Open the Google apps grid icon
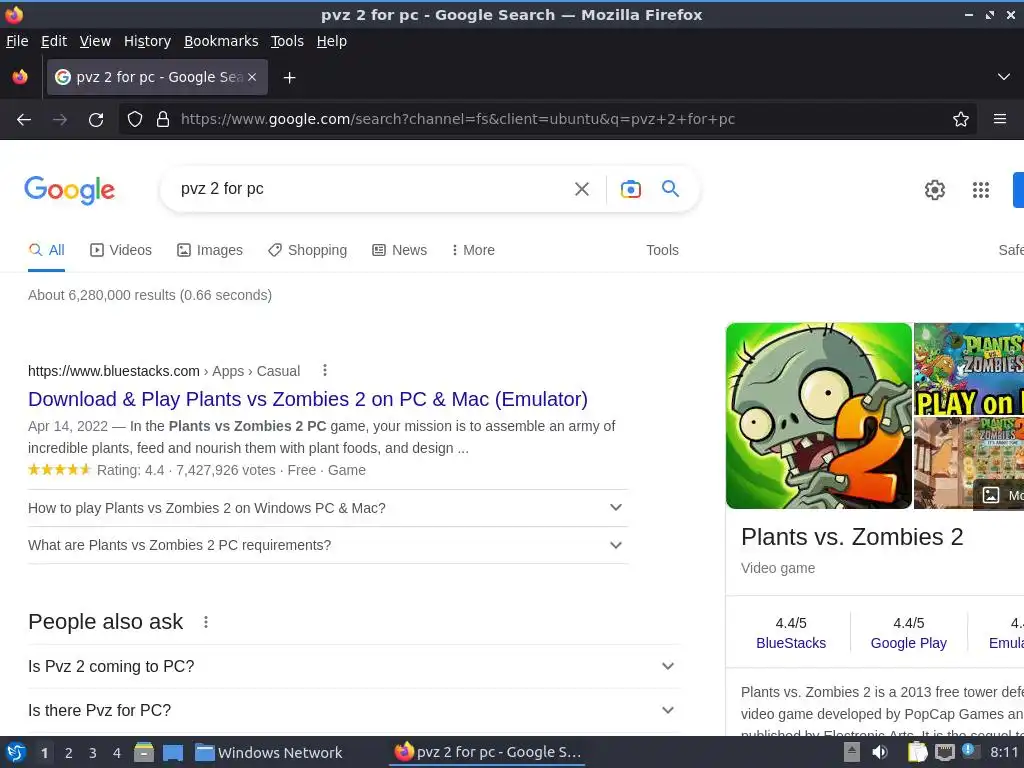 pos(981,190)
